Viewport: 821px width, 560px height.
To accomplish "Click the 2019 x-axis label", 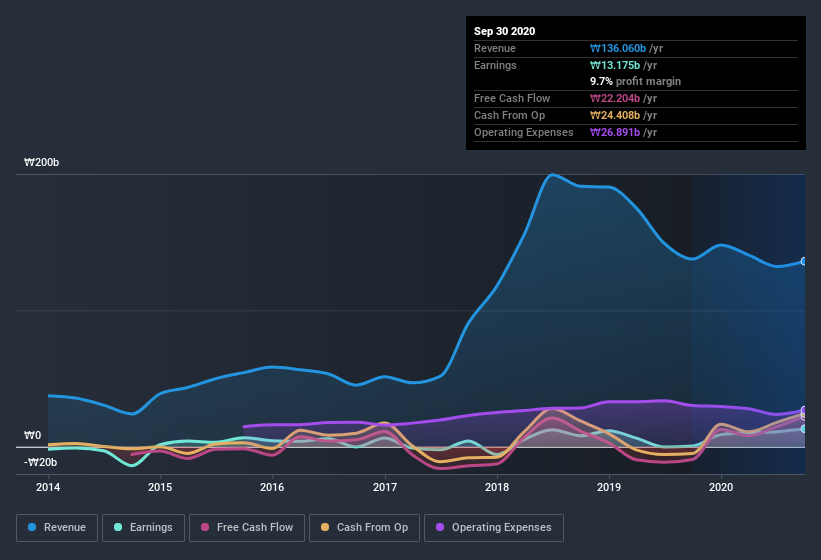I will (x=609, y=487).
